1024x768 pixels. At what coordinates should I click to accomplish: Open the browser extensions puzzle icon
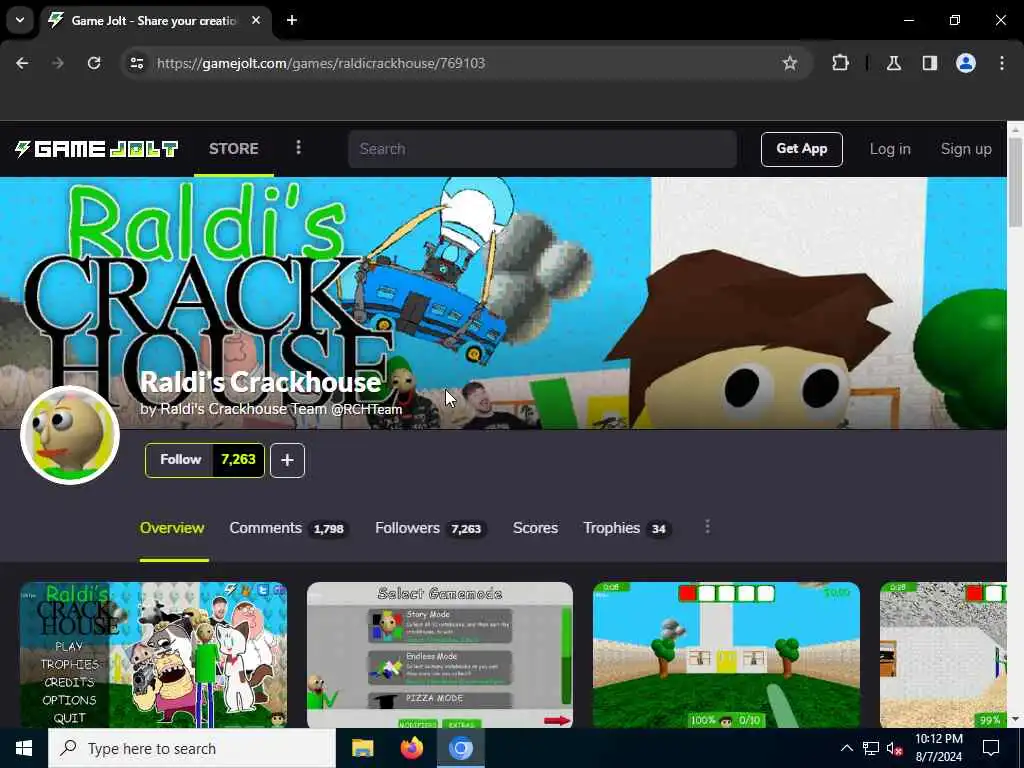click(x=840, y=63)
